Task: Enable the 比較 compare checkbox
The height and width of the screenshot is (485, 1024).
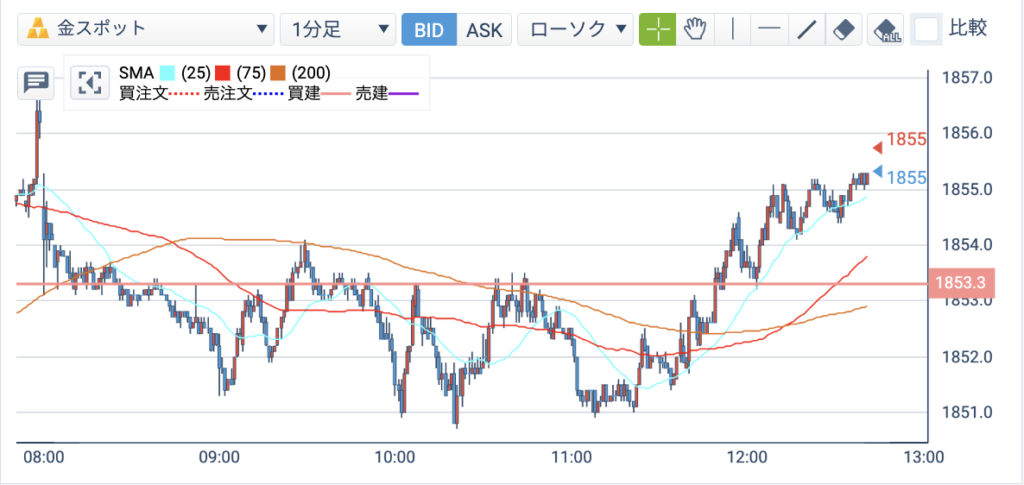Action: pyautogui.click(x=927, y=29)
